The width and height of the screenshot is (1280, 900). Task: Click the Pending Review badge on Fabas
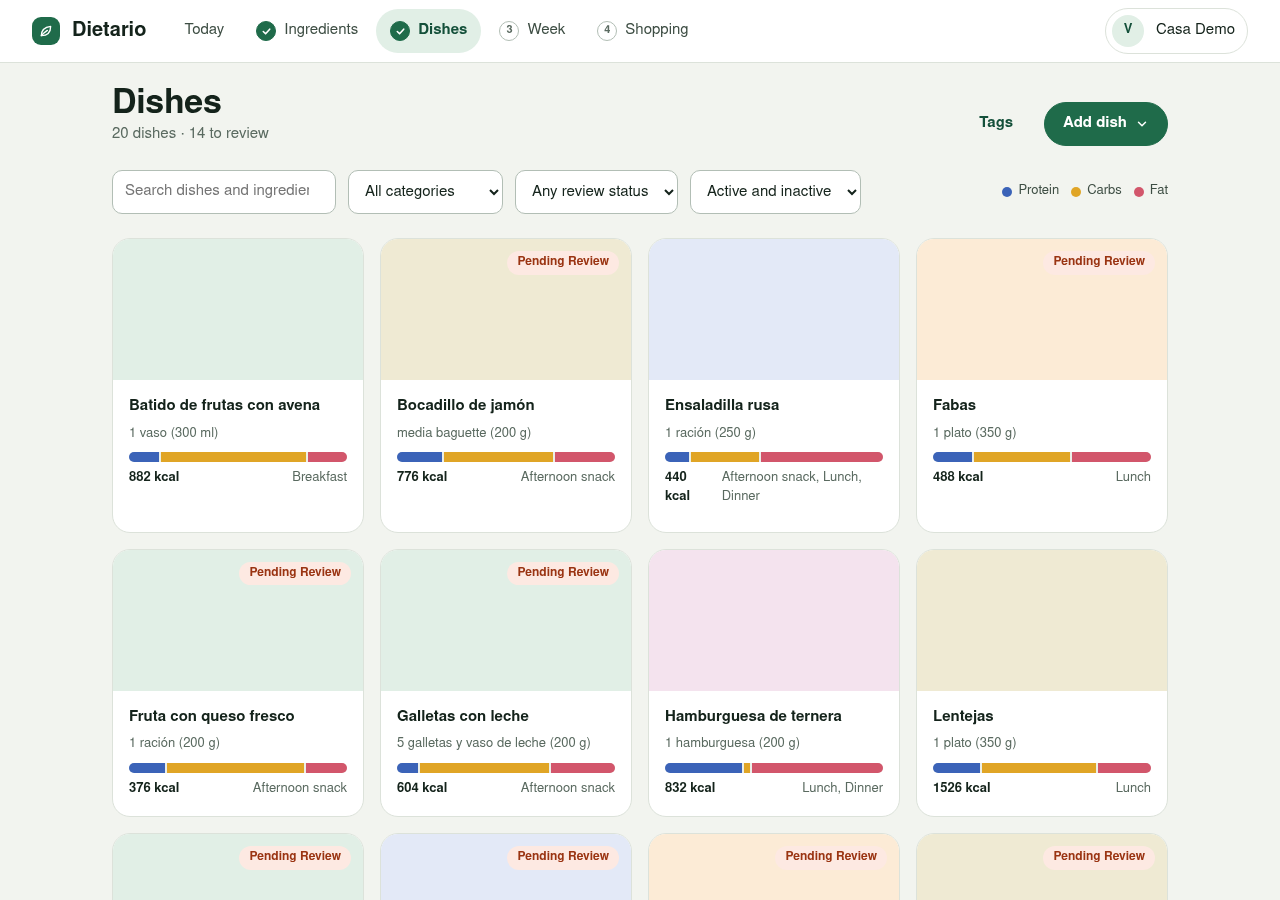click(x=1099, y=262)
